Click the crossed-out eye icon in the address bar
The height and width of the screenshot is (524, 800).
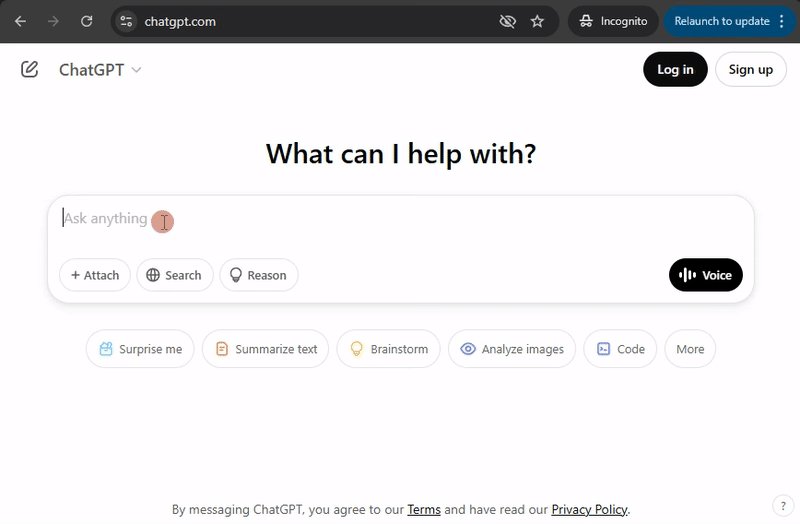coord(507,21)
